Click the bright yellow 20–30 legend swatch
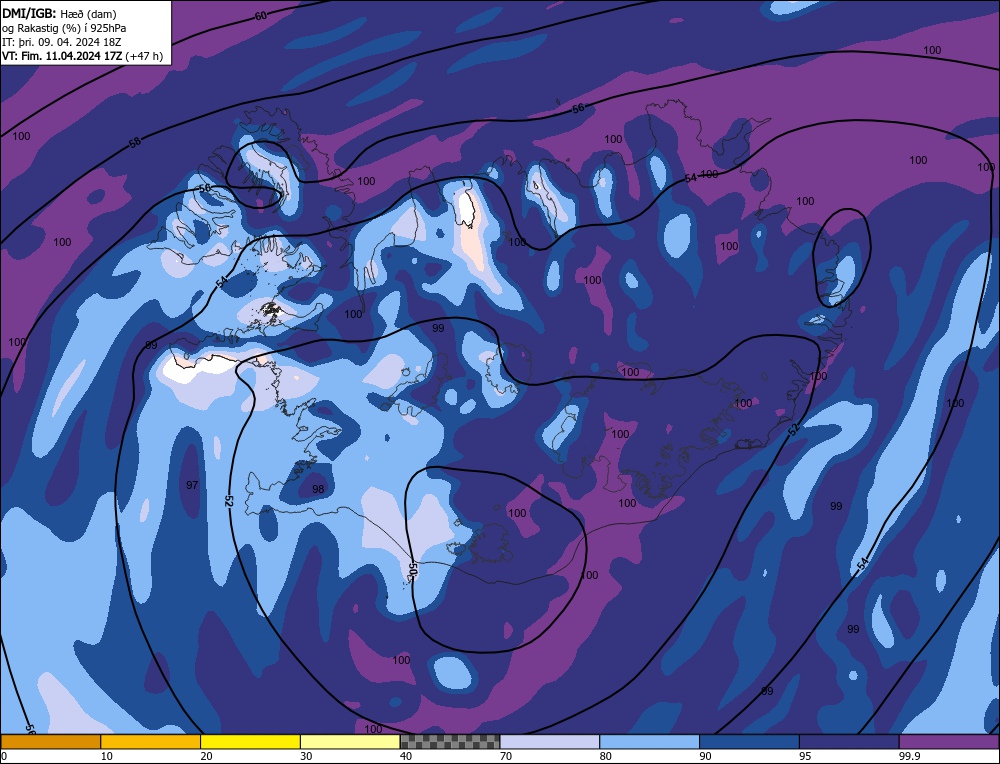1000x764 pixels. pyautogui.click(x=251, y=742)
